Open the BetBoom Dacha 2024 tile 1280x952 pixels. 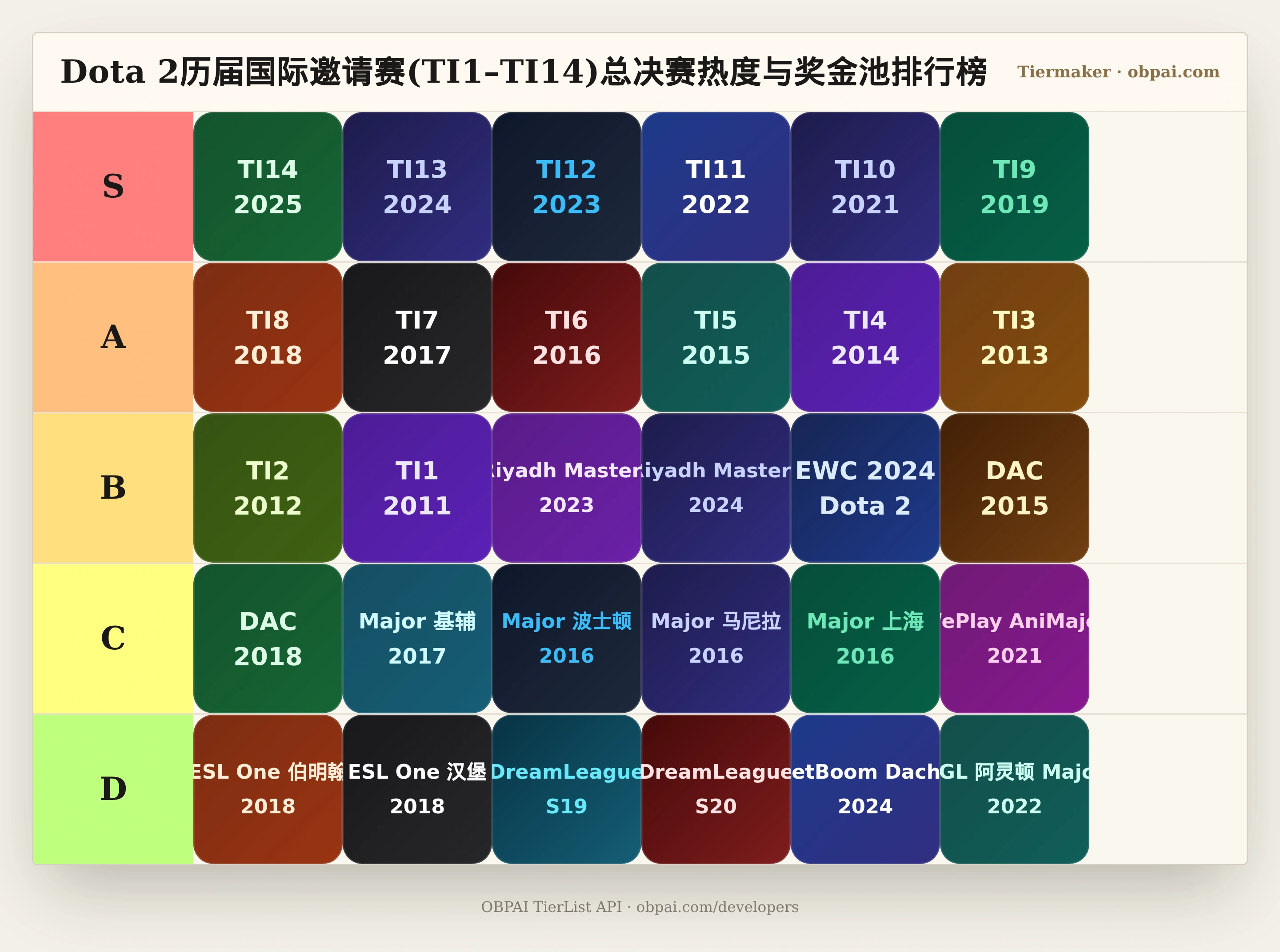[x=865, y=789]
